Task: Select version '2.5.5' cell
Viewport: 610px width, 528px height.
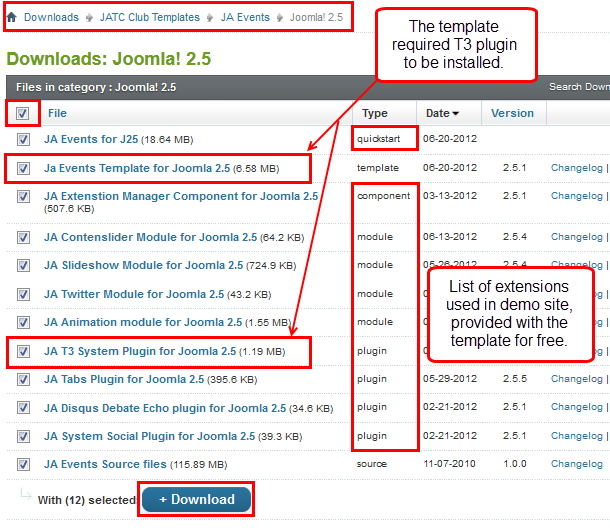Action: tap(515, 379)
